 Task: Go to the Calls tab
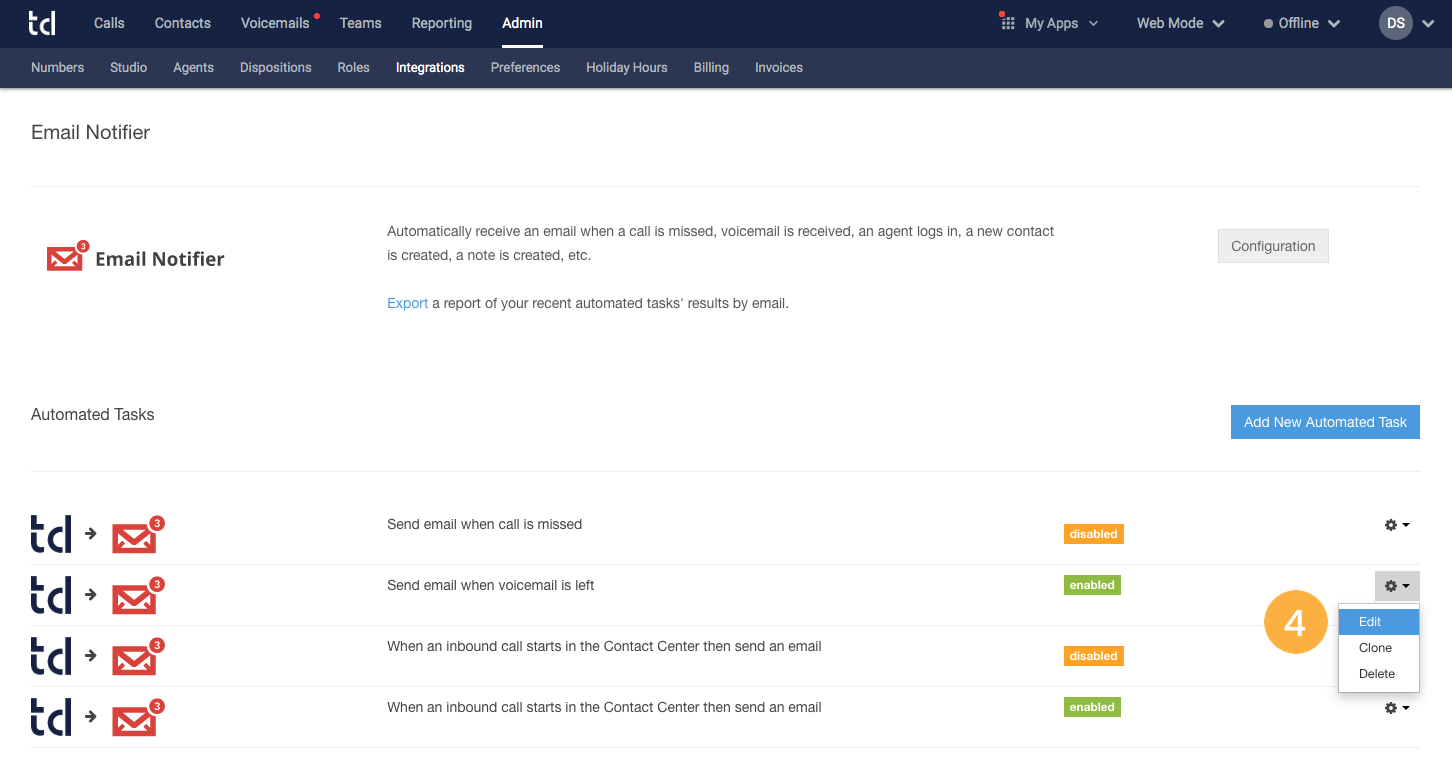109,23
